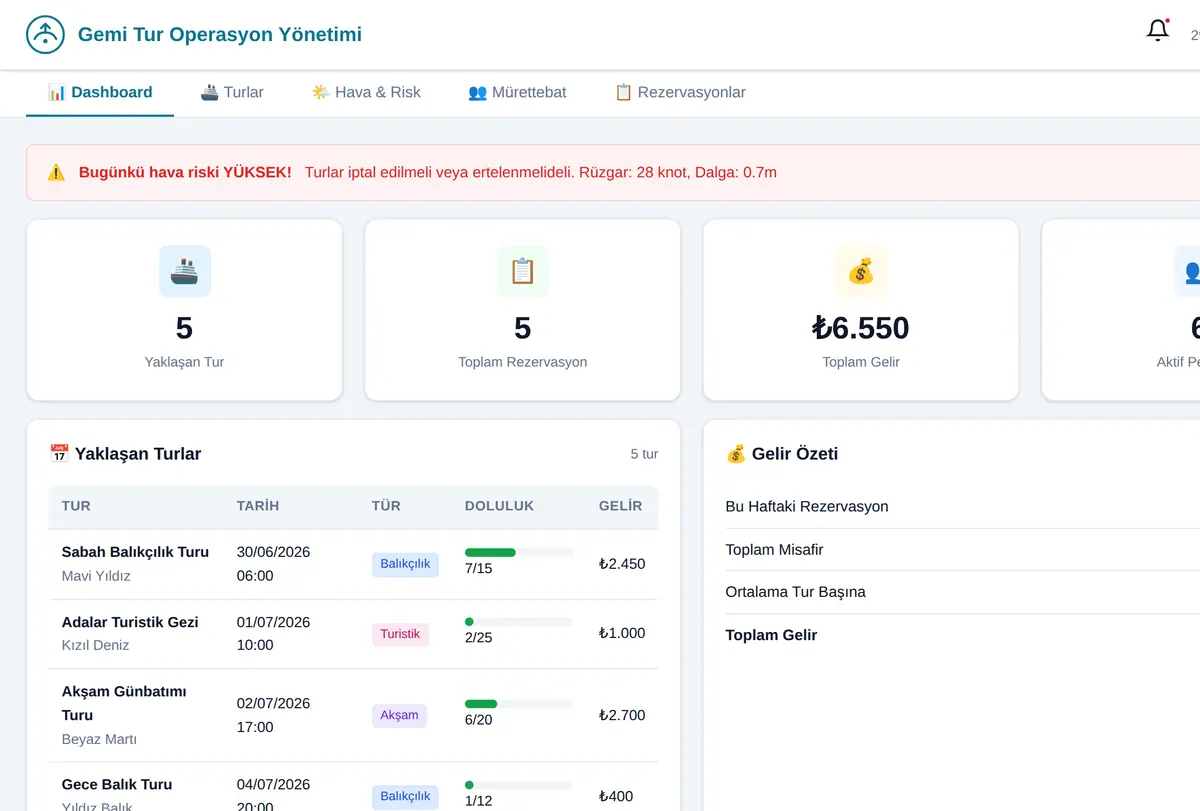The image size is (1200, 811).
Task: Click the warning icon in weather alert
Action: tap(56, 172)
